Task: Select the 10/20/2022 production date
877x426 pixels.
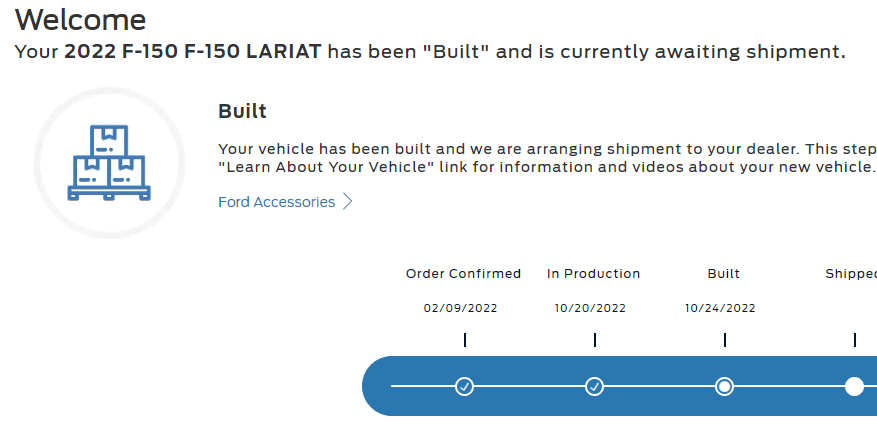Action: click(x=590, y=308)
